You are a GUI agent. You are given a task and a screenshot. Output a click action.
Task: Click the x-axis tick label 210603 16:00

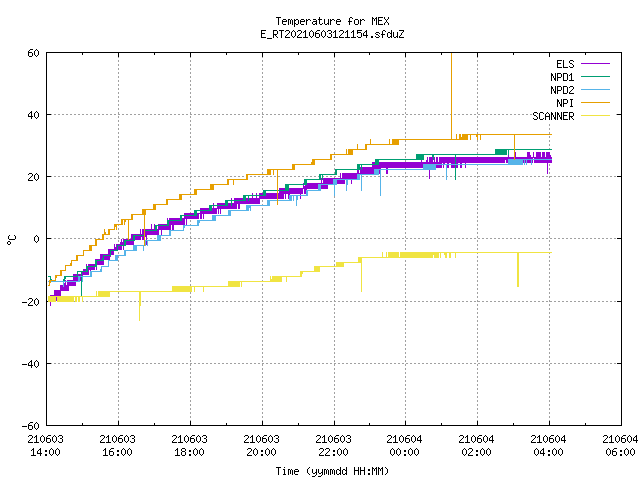(117, 446)
